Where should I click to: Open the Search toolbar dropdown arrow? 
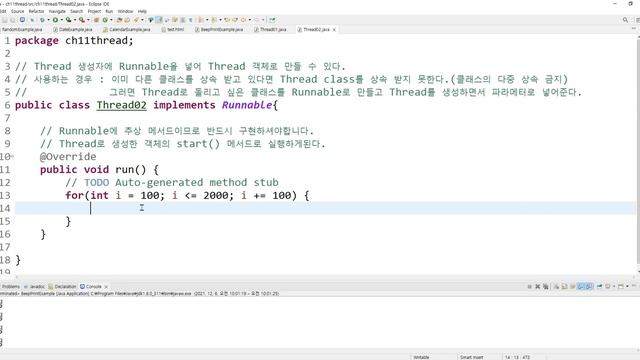tap(142, 20)
